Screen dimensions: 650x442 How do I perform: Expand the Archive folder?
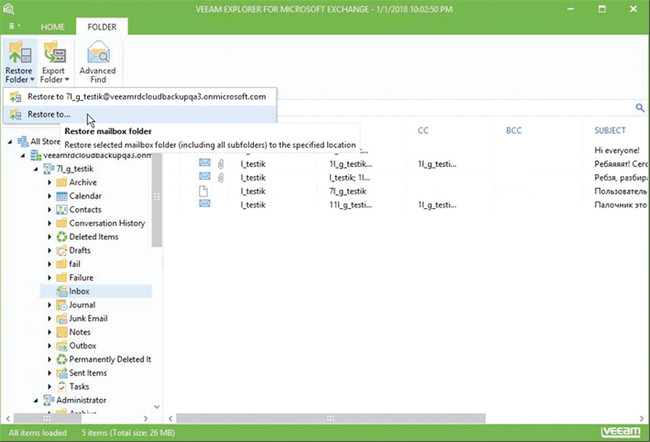coord(49,182)
